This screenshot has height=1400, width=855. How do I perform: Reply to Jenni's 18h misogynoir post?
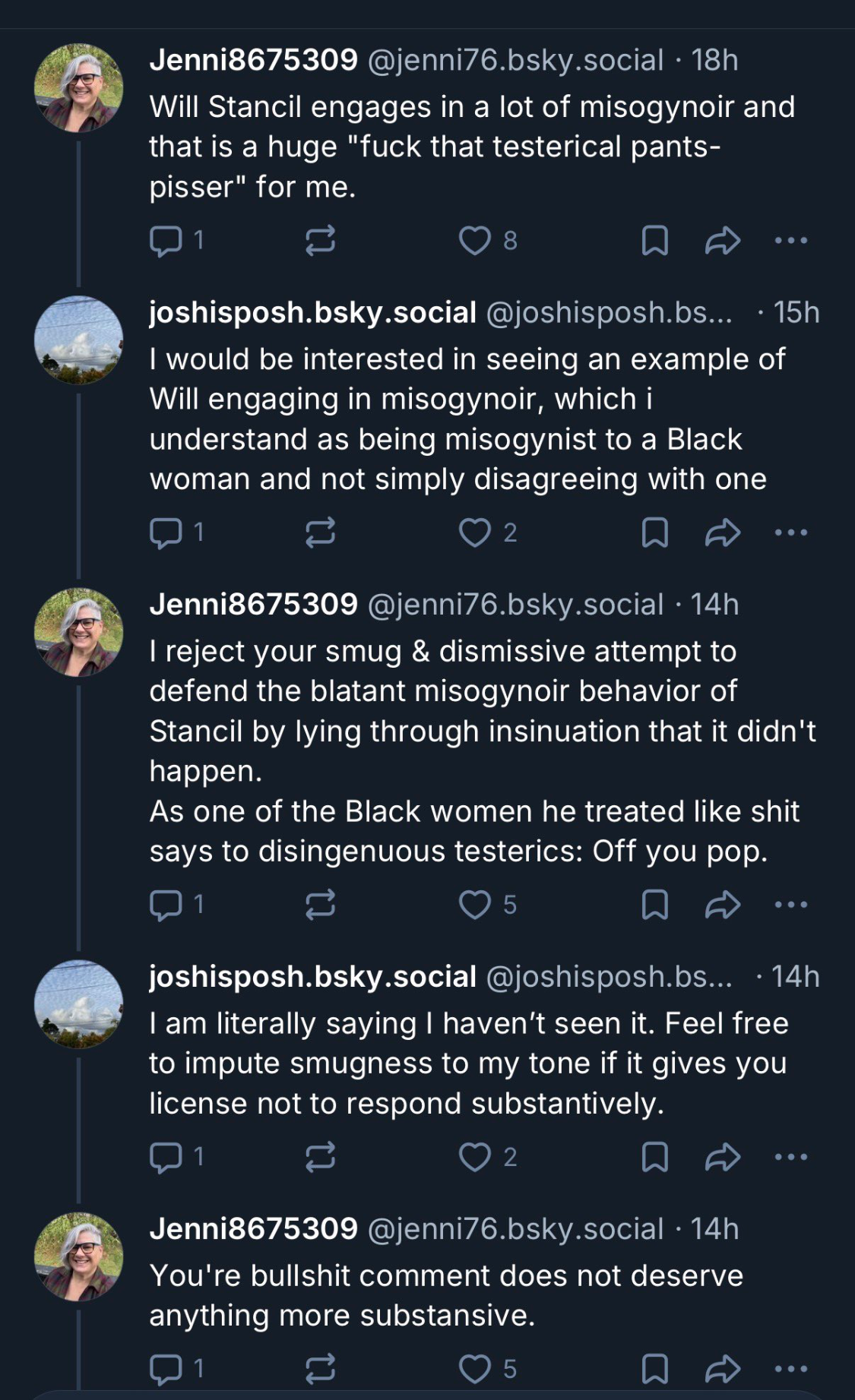tap(166, 241)
